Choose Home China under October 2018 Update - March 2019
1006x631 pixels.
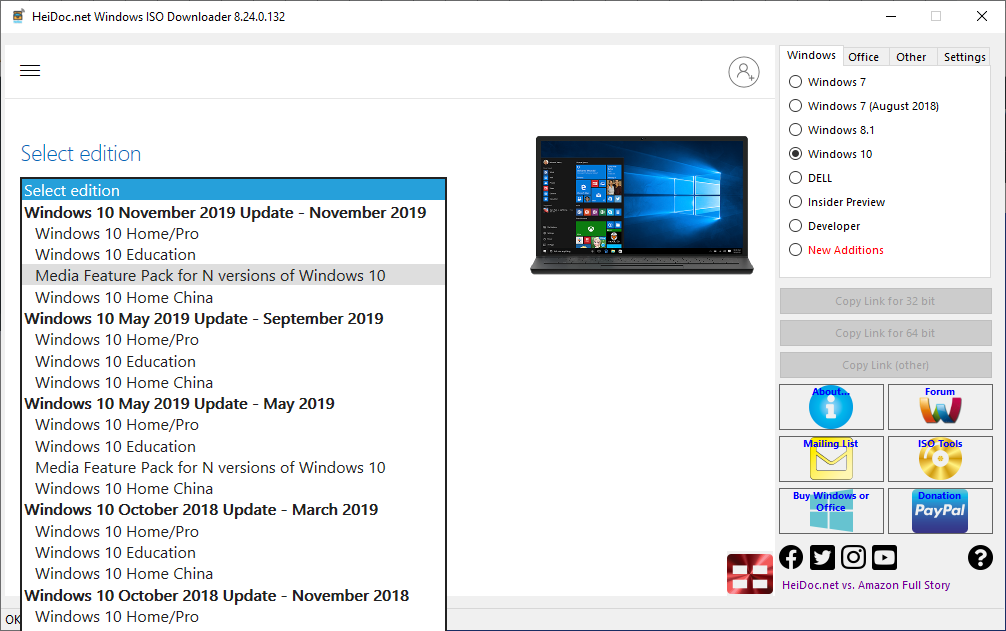click(234, 574)
